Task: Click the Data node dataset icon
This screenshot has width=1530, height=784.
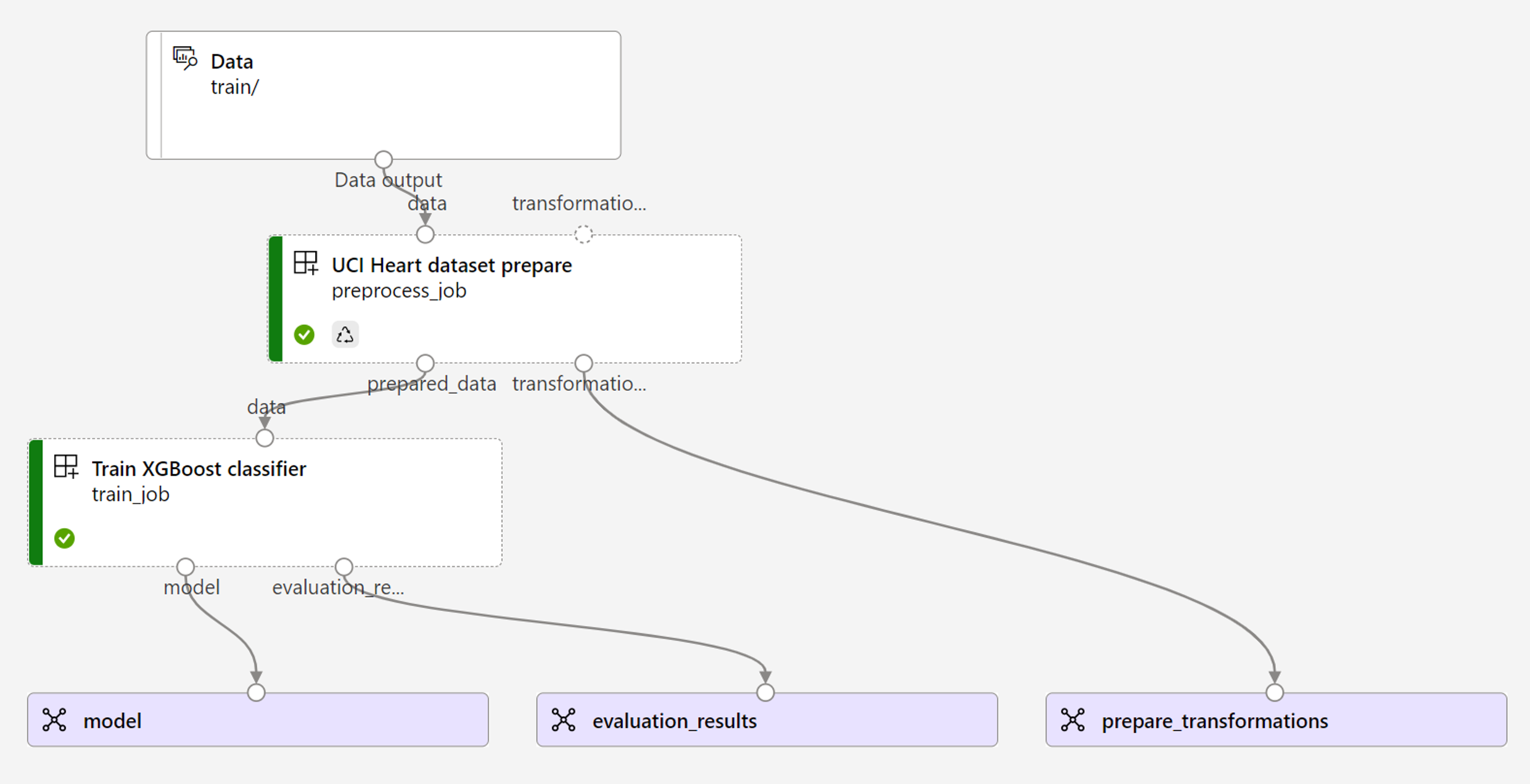Action: tap(184, 59)
